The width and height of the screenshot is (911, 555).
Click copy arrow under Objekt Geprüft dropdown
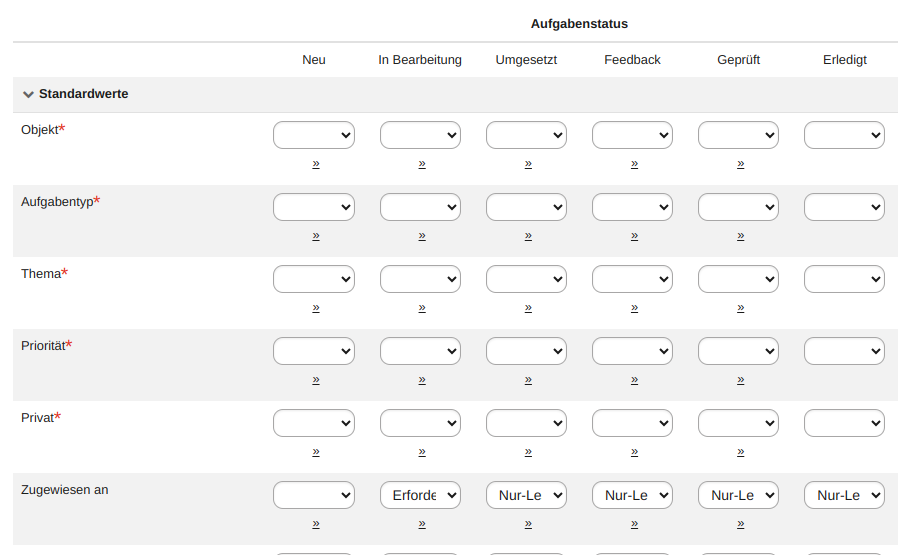click(x=740, y=163)
